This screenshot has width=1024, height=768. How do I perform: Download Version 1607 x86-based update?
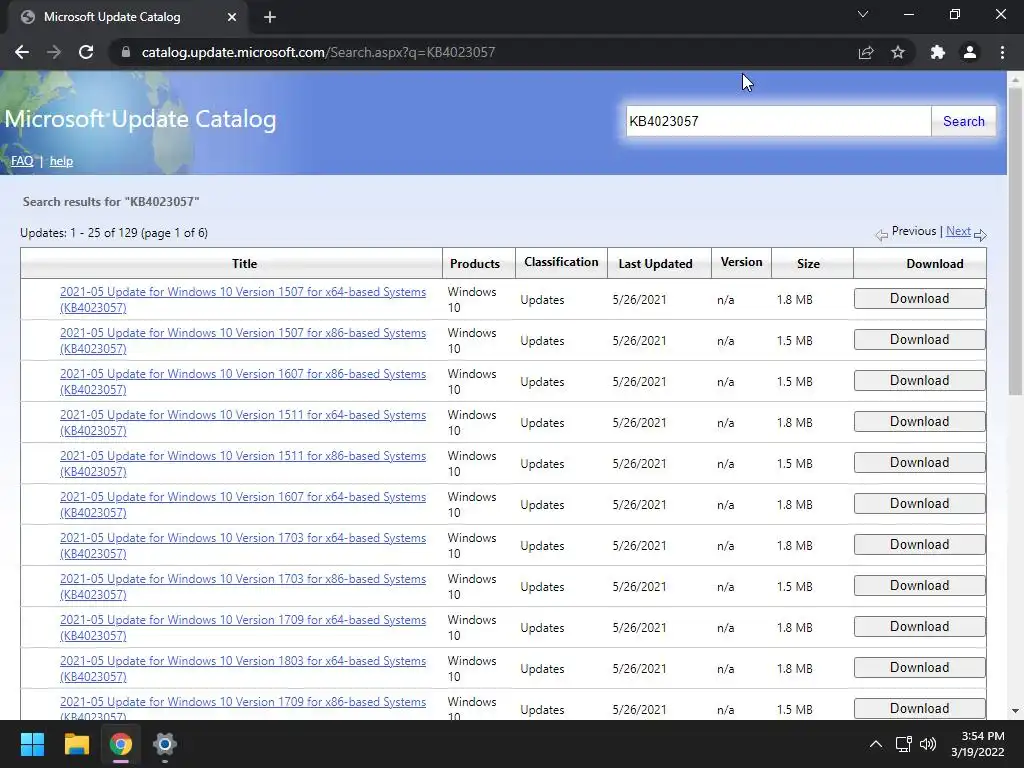pos(920,381)
